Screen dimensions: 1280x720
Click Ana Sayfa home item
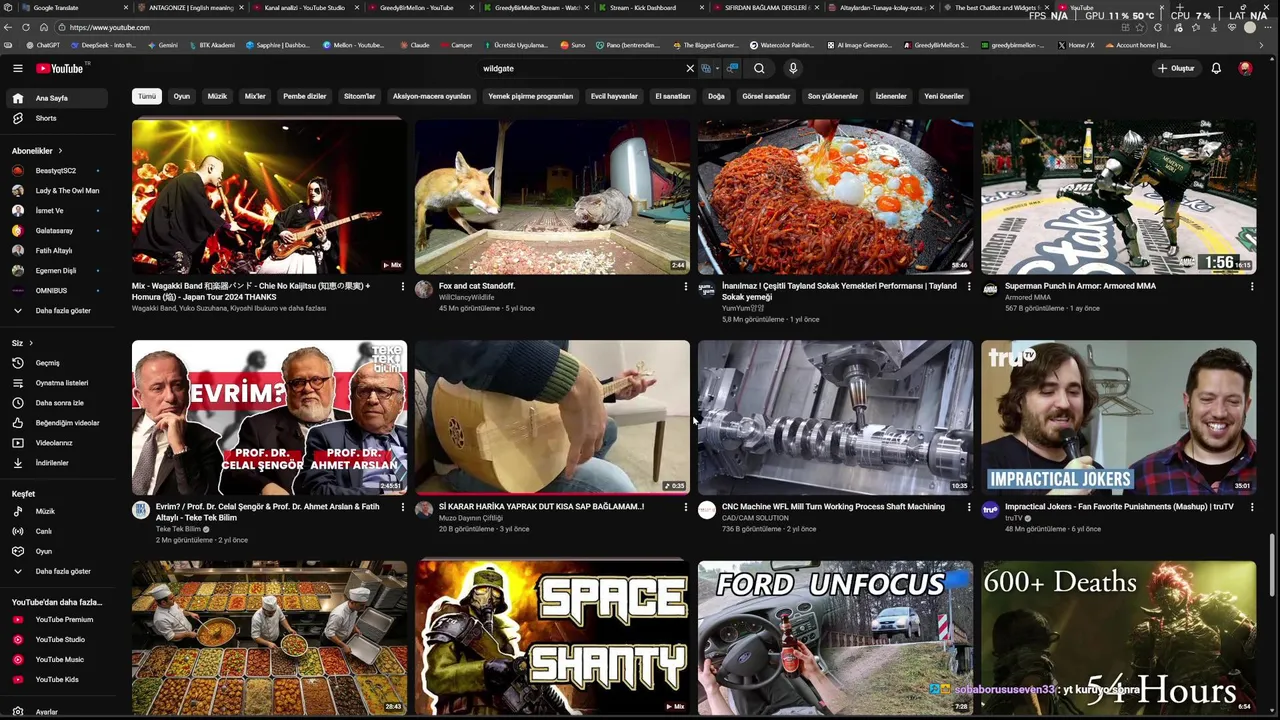(58, 98)
